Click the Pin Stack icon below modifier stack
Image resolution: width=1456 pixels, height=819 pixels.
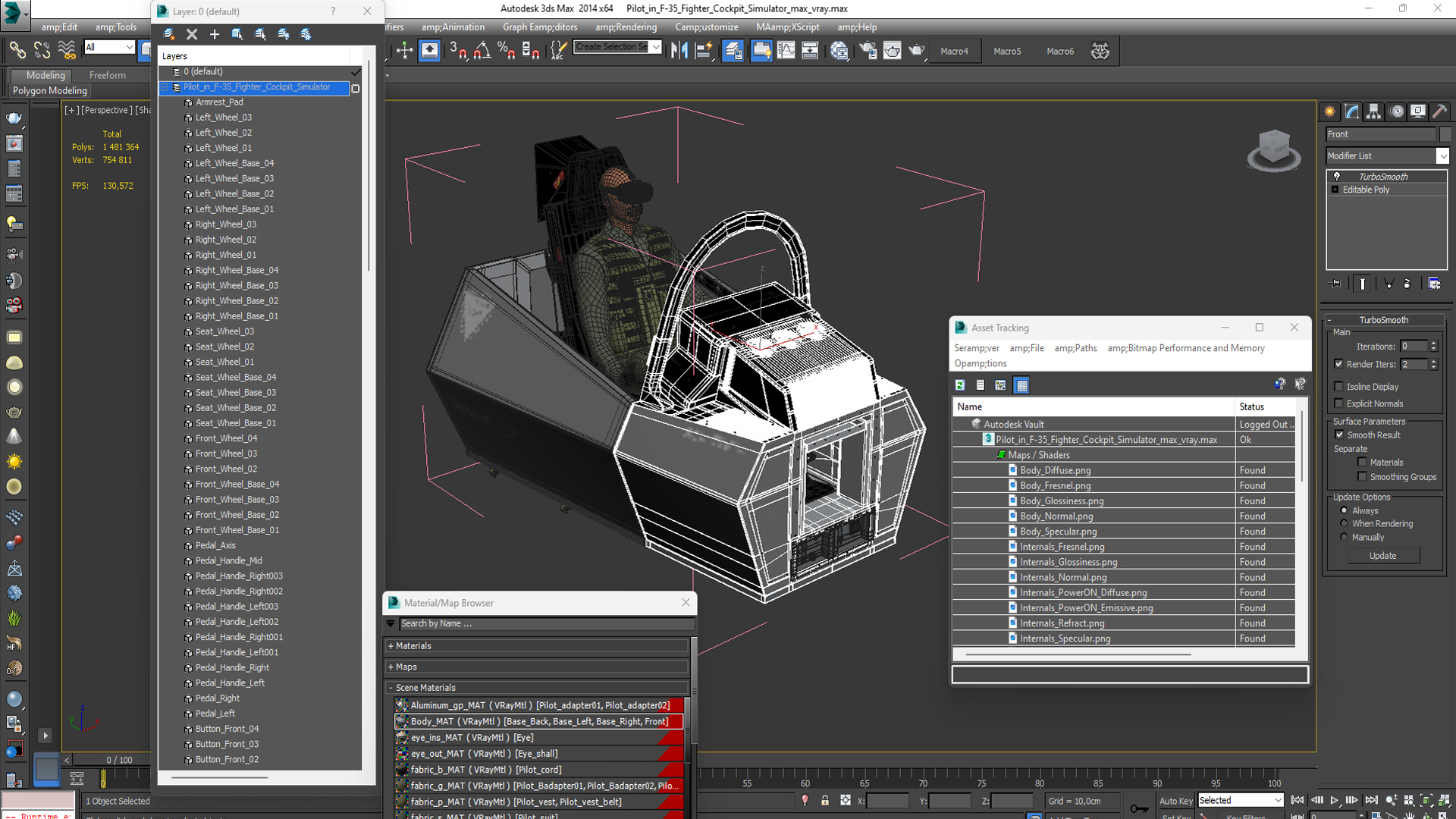(1336, 283)
